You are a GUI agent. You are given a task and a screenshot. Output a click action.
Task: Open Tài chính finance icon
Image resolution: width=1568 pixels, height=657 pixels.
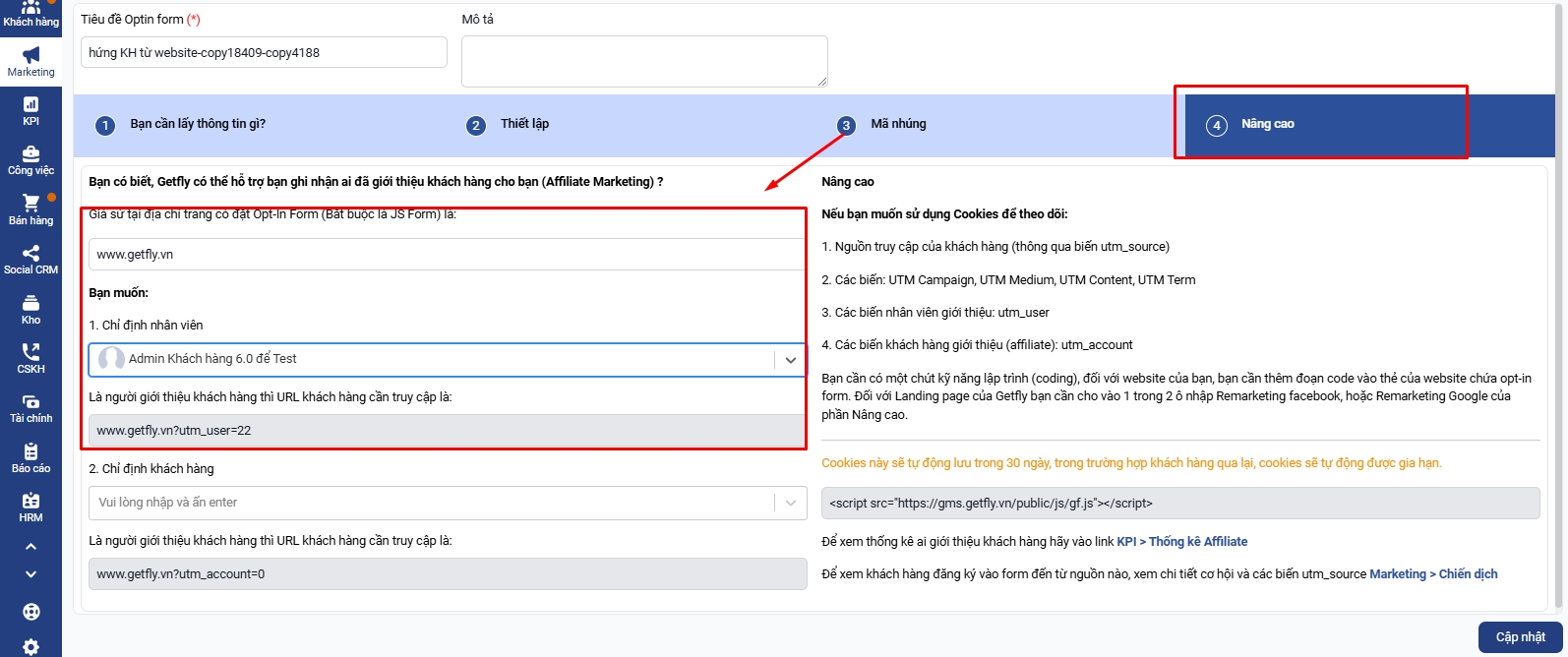click(x=30, y=408)
